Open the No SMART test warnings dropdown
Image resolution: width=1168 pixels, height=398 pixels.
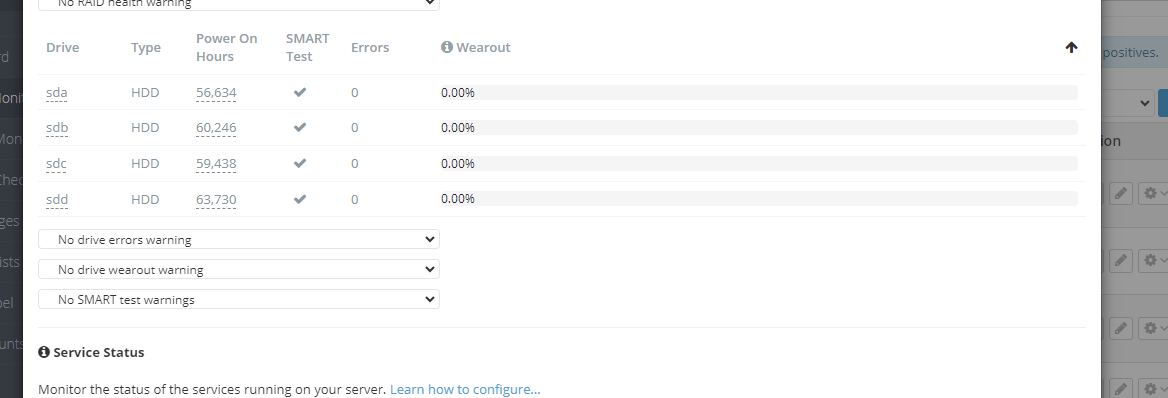tap(238, 299)
